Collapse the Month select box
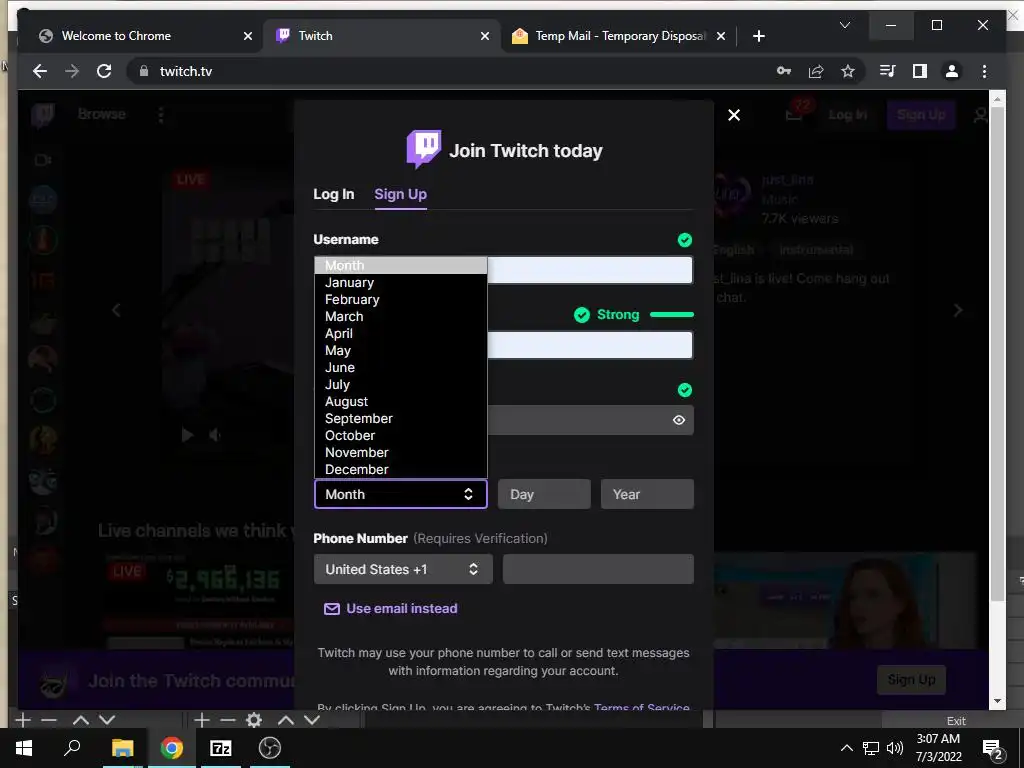Screen dimensions: 1024x768 pos(400,494)
